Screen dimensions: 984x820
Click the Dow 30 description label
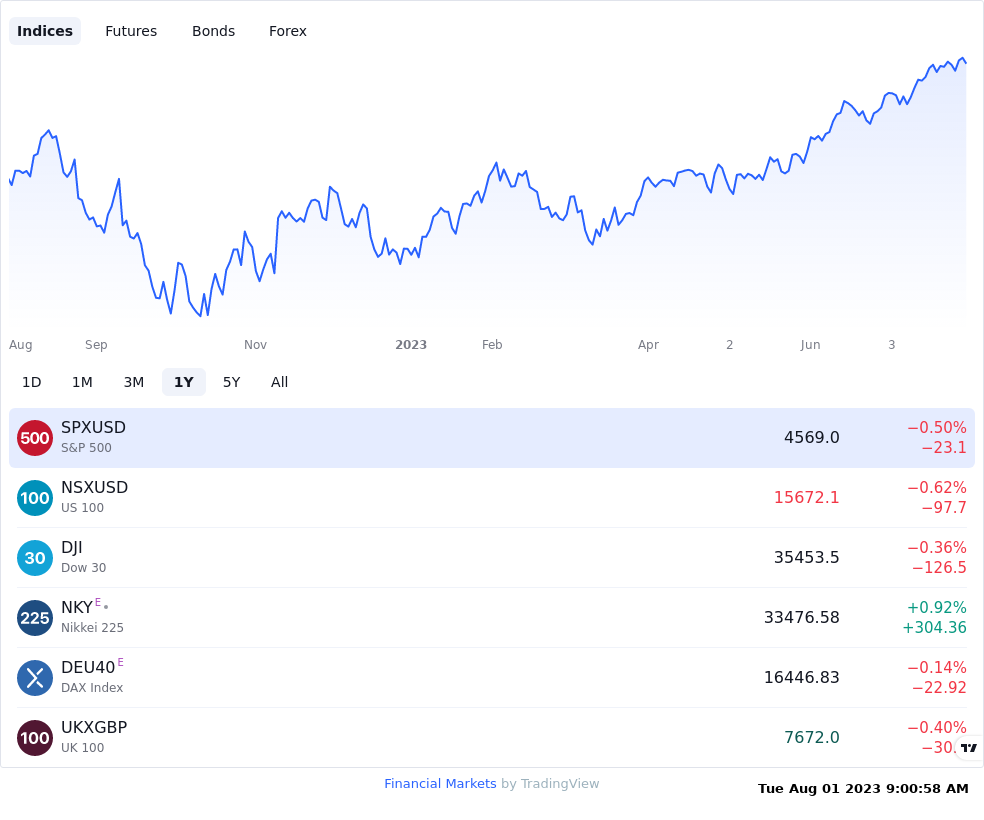point(83,567)
